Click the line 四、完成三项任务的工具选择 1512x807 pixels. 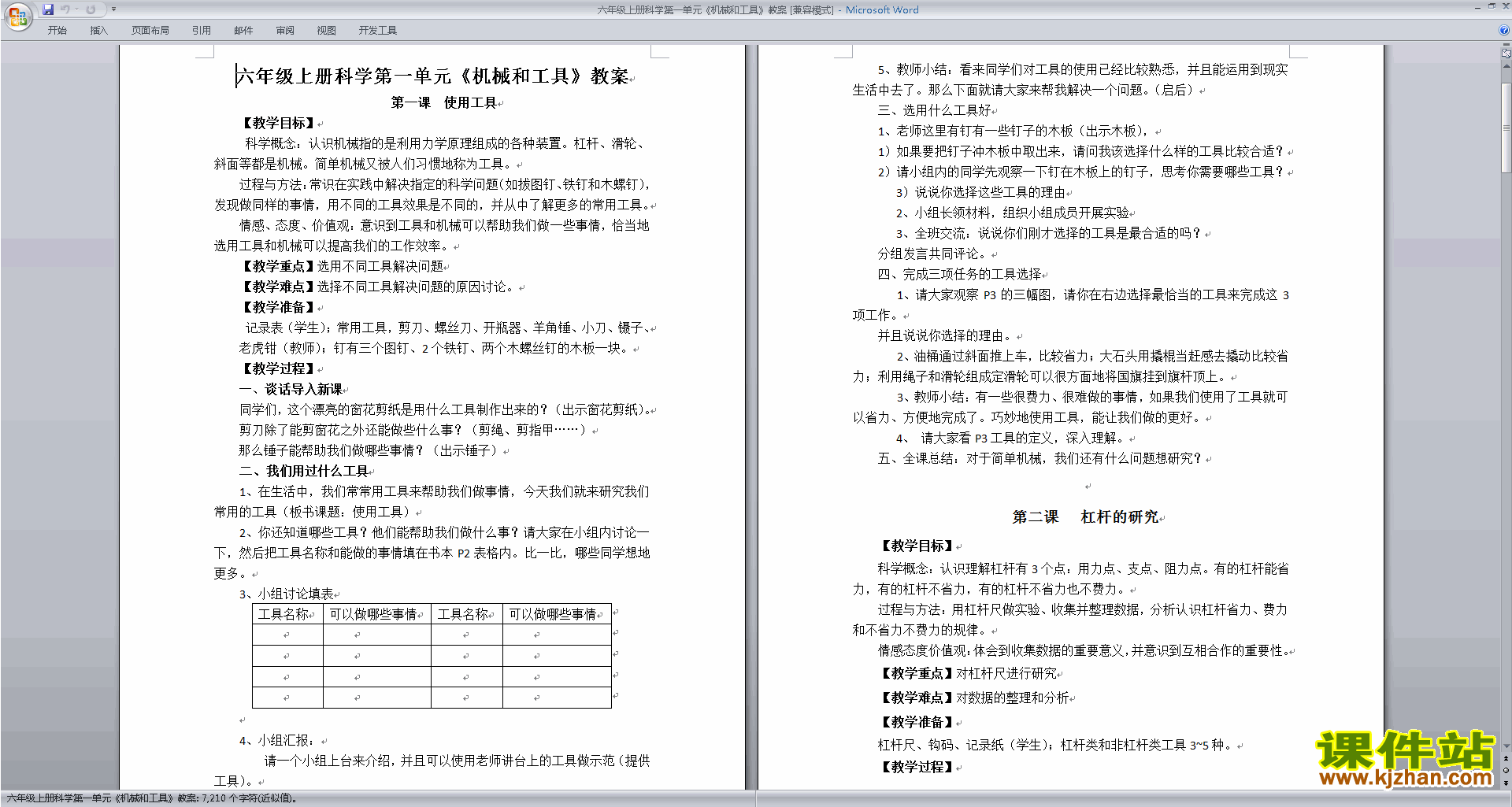coord(960,275)
